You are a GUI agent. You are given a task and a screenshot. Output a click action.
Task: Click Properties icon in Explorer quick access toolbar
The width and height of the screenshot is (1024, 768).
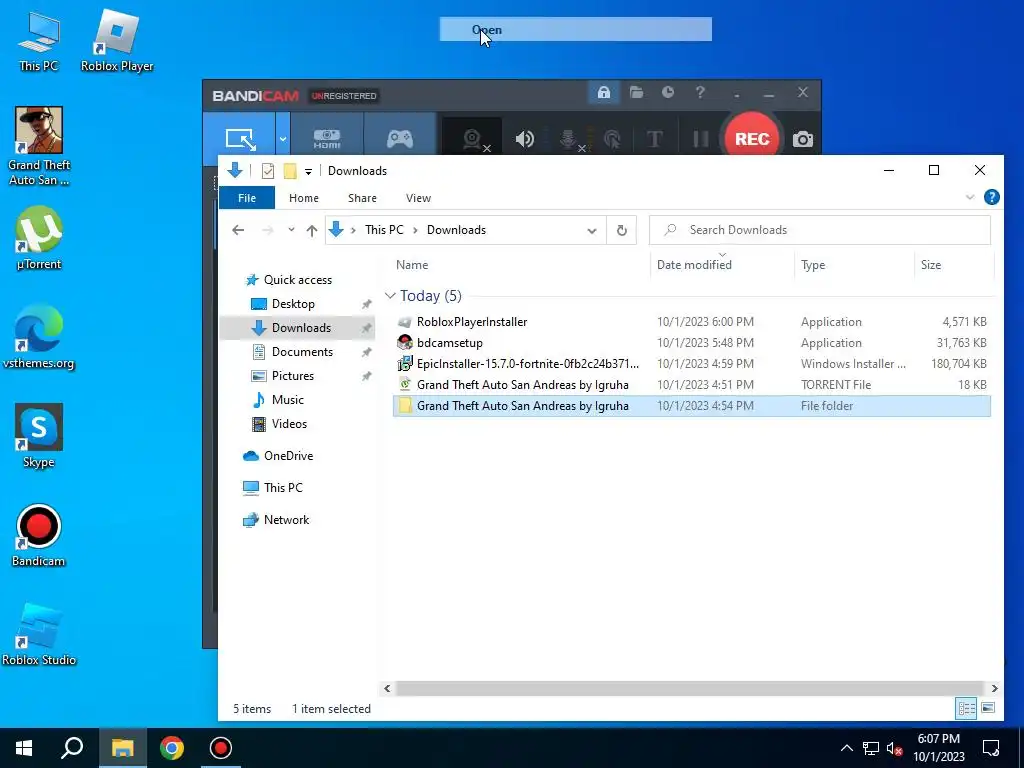point(268,171)
